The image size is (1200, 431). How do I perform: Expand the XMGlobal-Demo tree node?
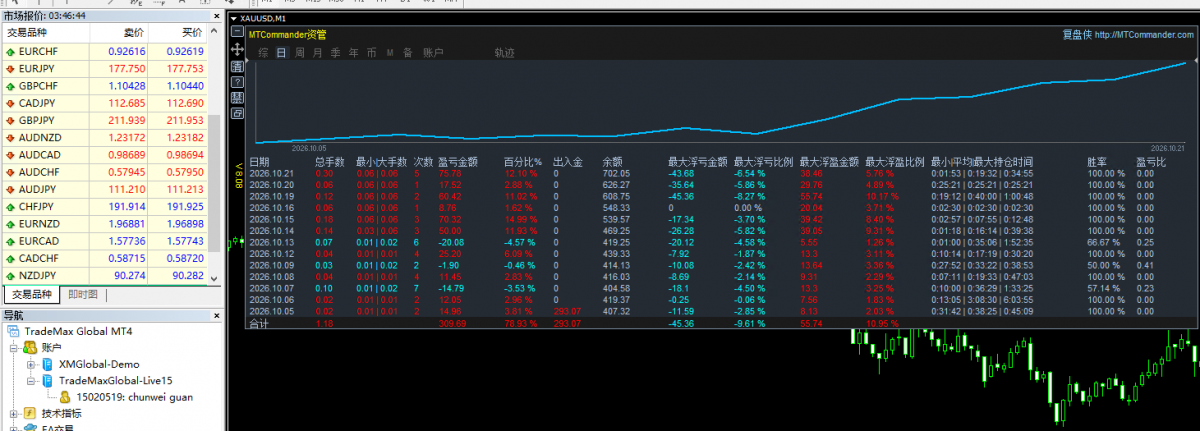(x=30, y=364)
